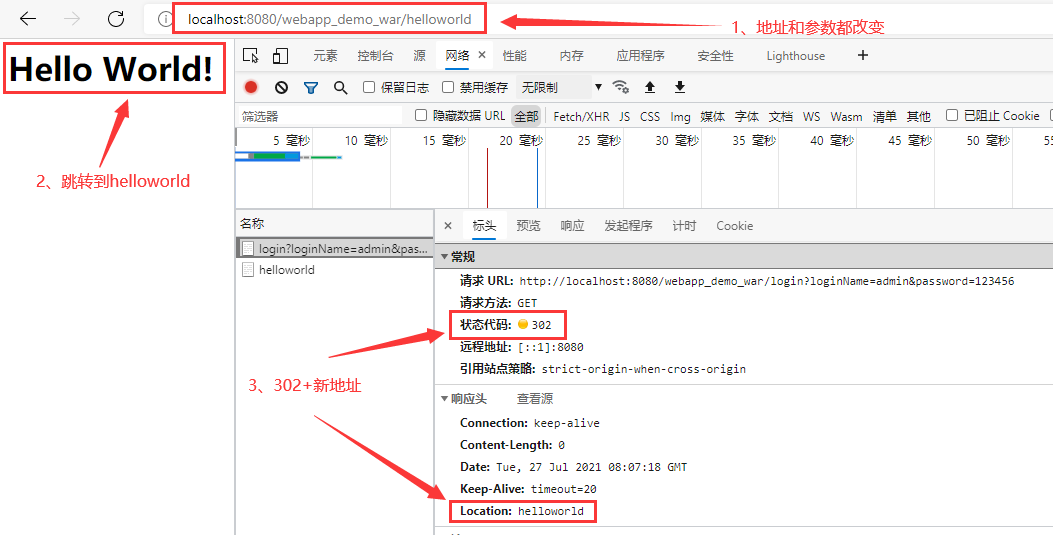Click the forward navigation arrow
1053x535 pixels.
point(72,19)
